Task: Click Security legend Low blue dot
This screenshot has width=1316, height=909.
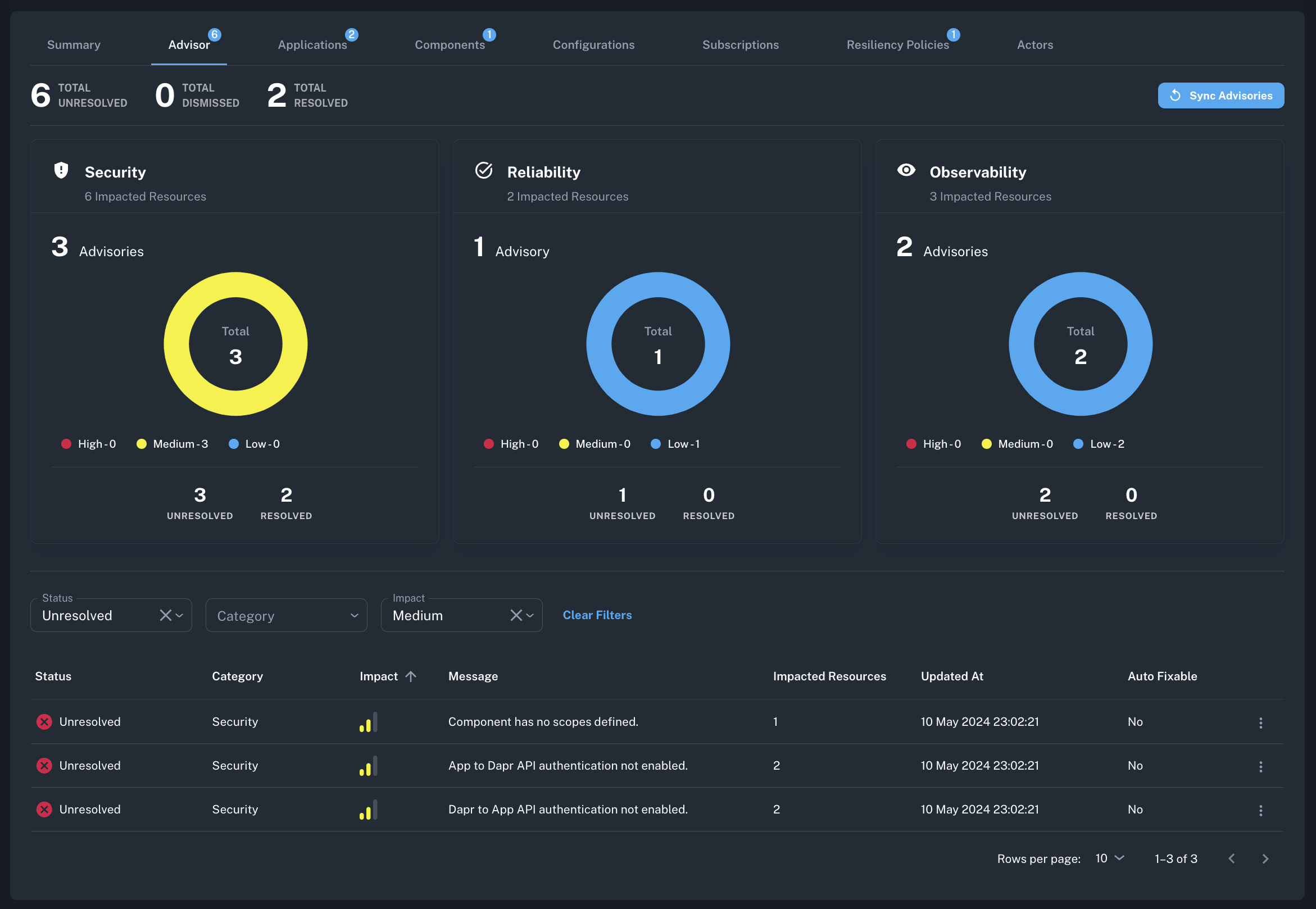Action: [x=234, y=443]
